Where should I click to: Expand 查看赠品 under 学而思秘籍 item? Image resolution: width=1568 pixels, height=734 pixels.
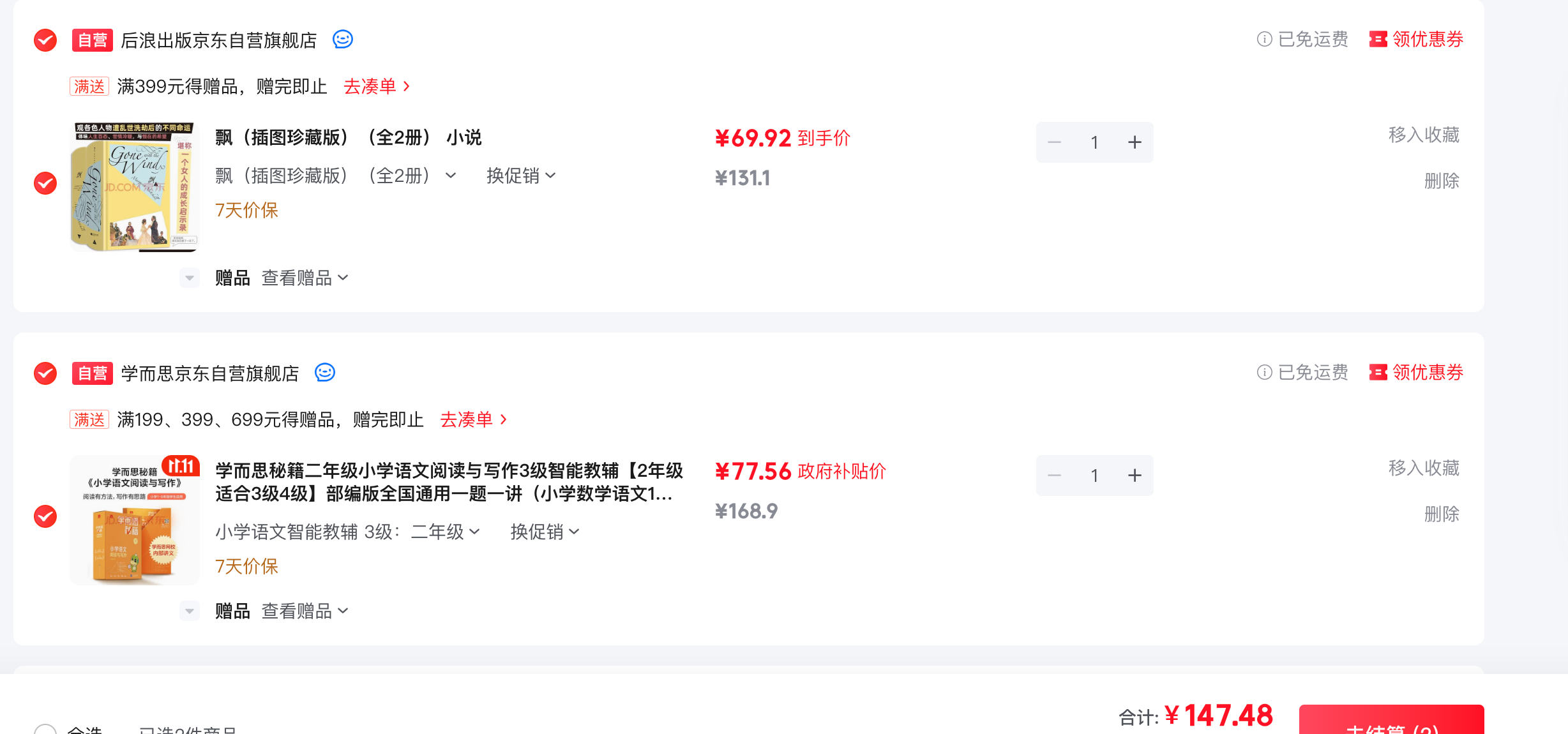305,611
